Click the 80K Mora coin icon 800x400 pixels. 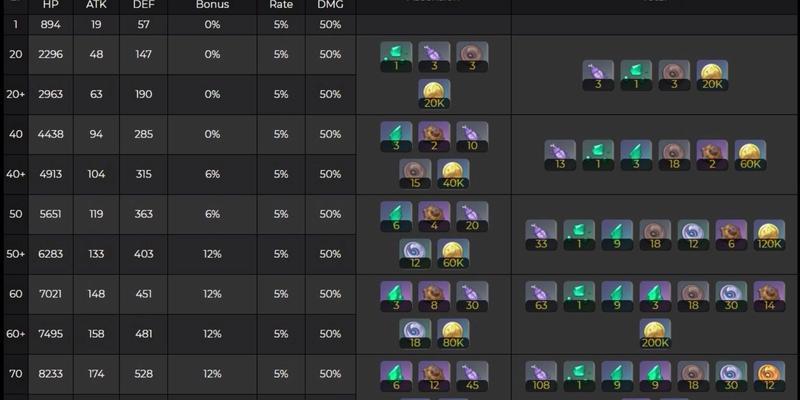click(453, 334)
